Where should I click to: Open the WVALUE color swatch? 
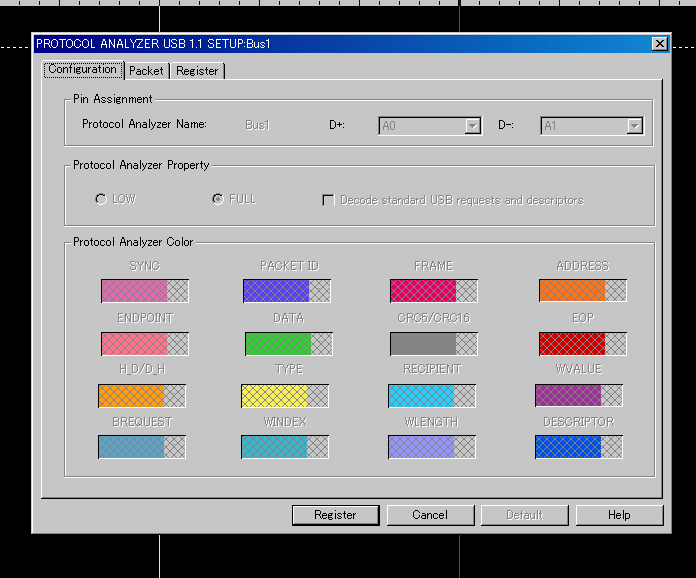point(579,396)
